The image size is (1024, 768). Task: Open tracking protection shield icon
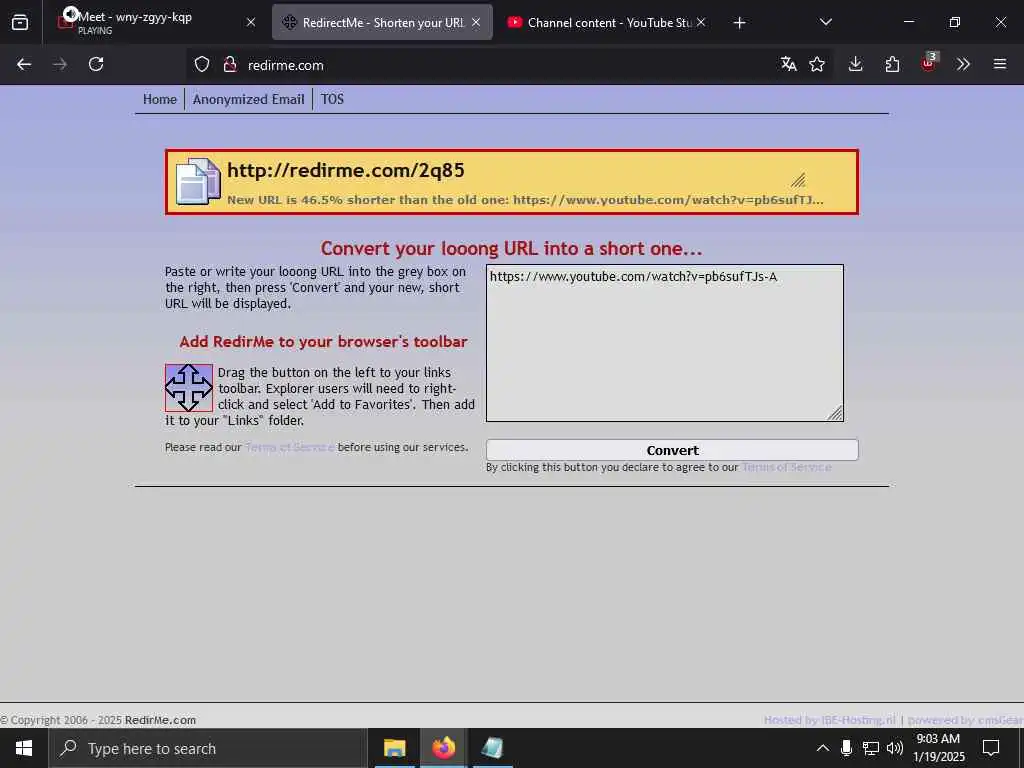coord(202,65)
